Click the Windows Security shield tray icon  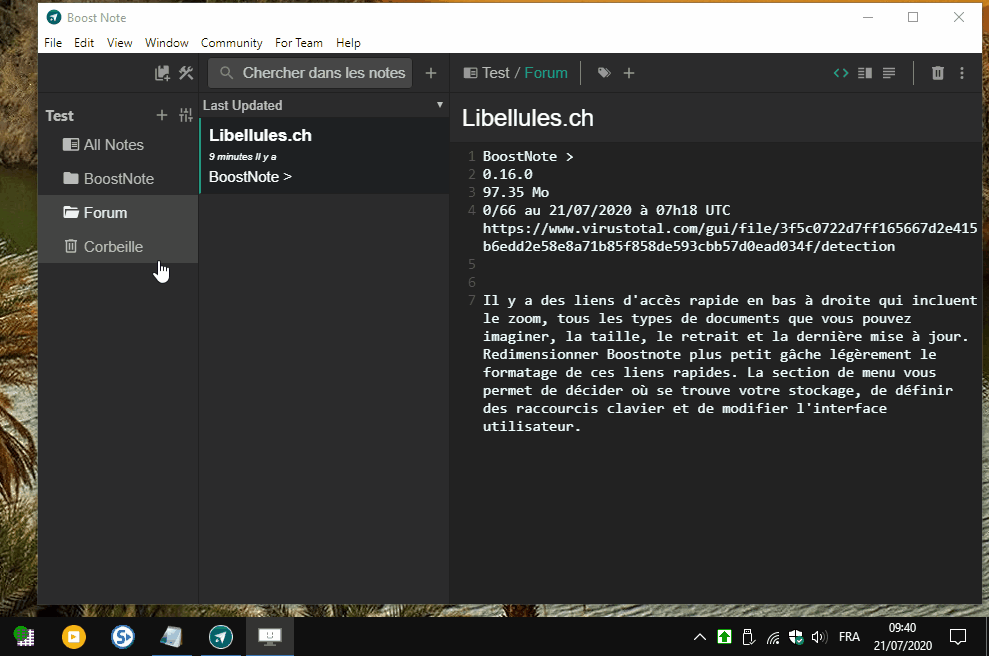796,637
